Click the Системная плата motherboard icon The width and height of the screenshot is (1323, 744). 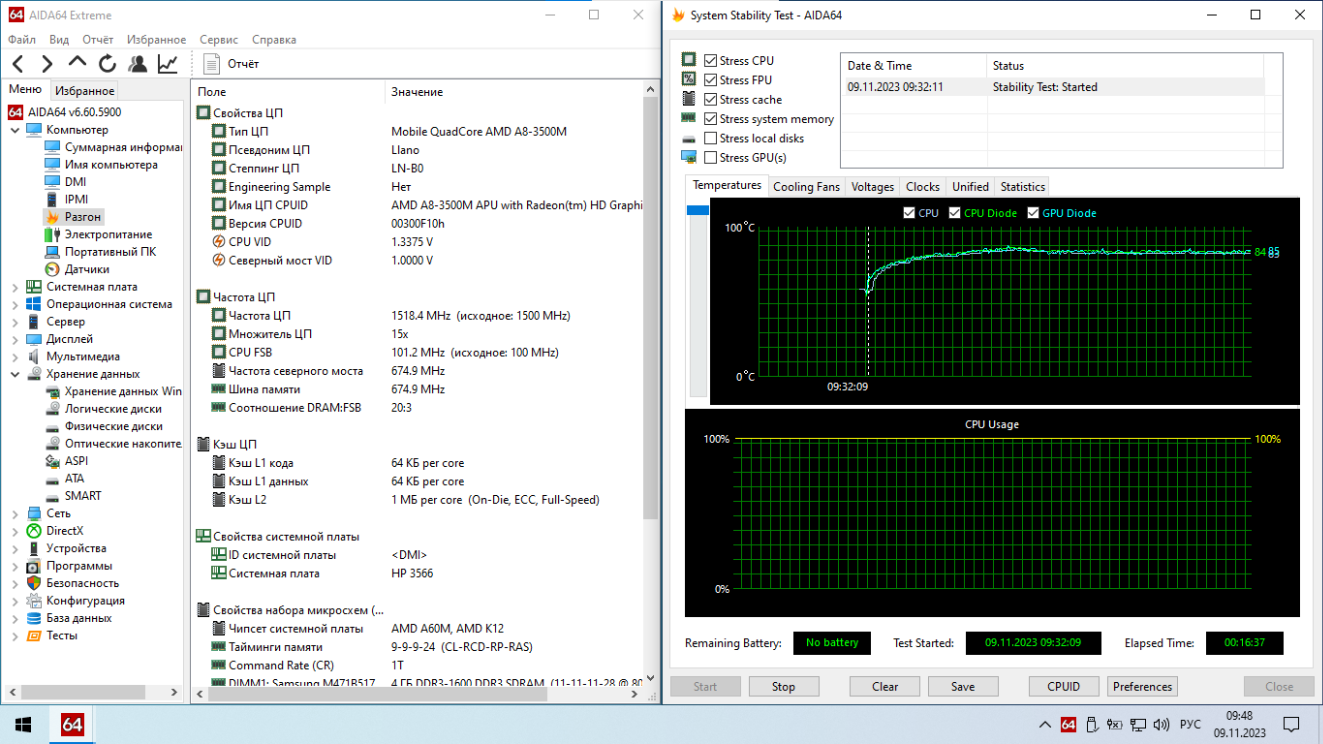pyautogui.click(x=34, y=287)
